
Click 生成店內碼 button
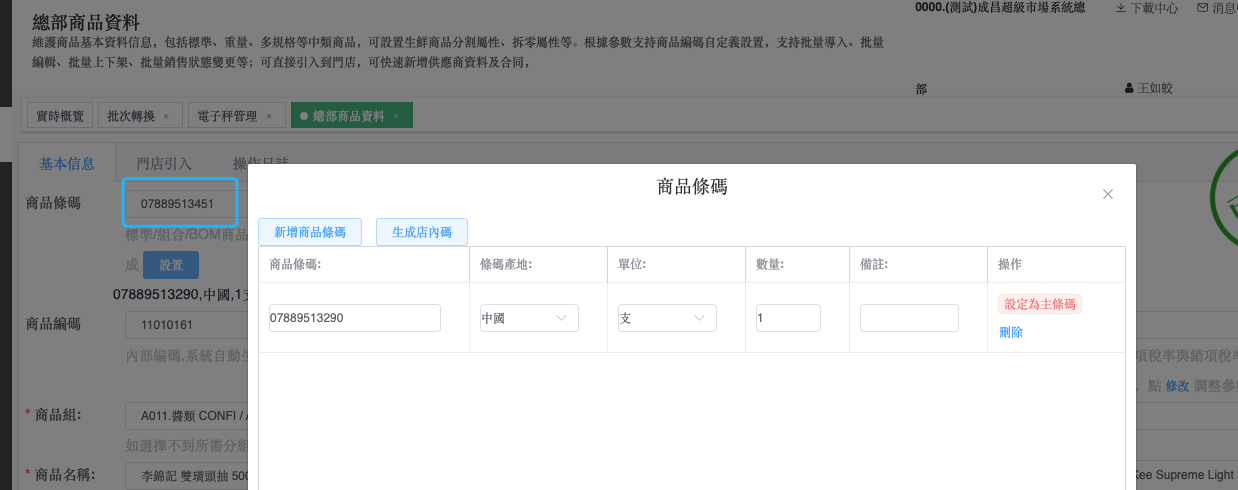click(422, 232)
